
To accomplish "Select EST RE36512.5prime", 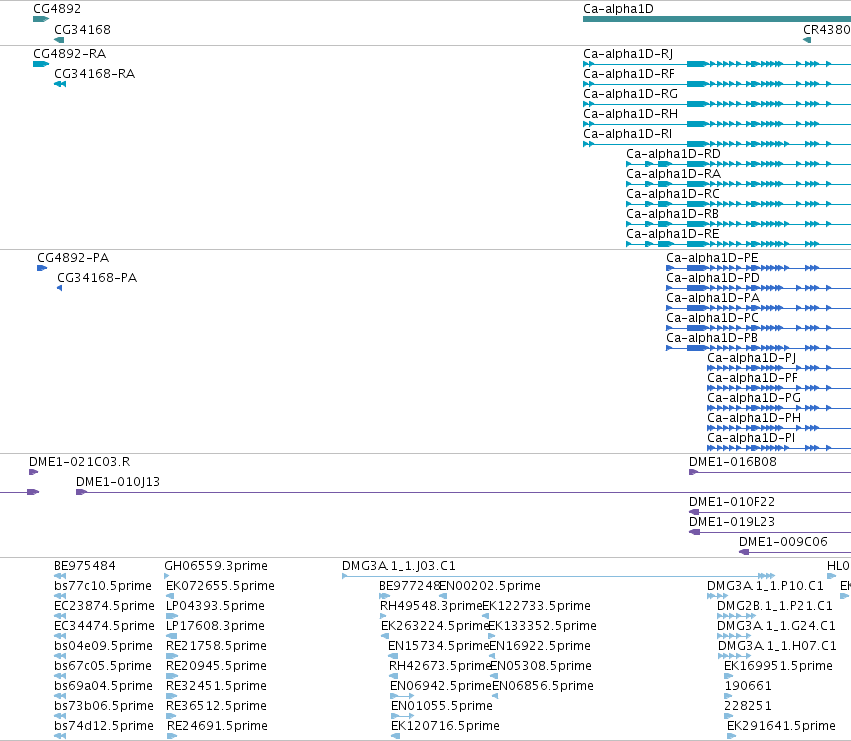I will tap(172, 716).
